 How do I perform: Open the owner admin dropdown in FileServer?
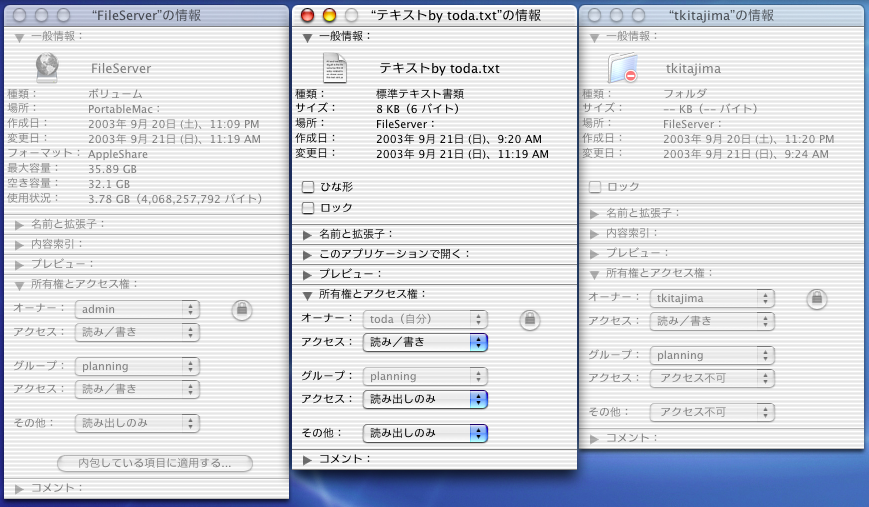coord(137,309)
